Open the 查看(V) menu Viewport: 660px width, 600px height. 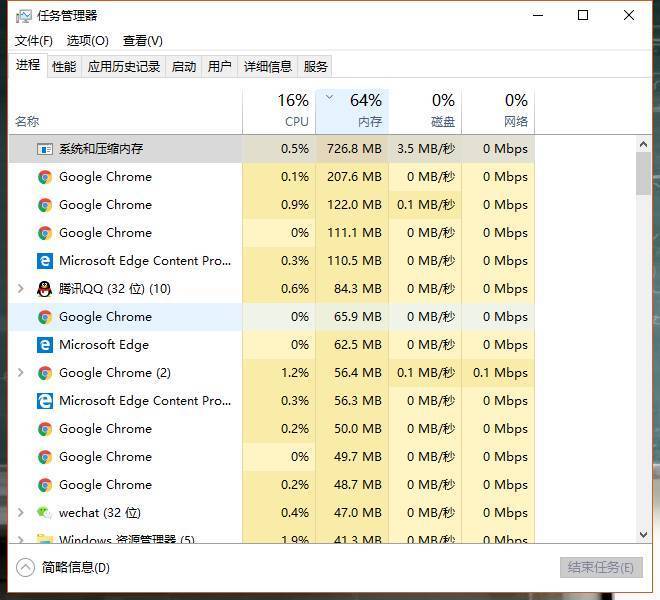click(142, 41)
